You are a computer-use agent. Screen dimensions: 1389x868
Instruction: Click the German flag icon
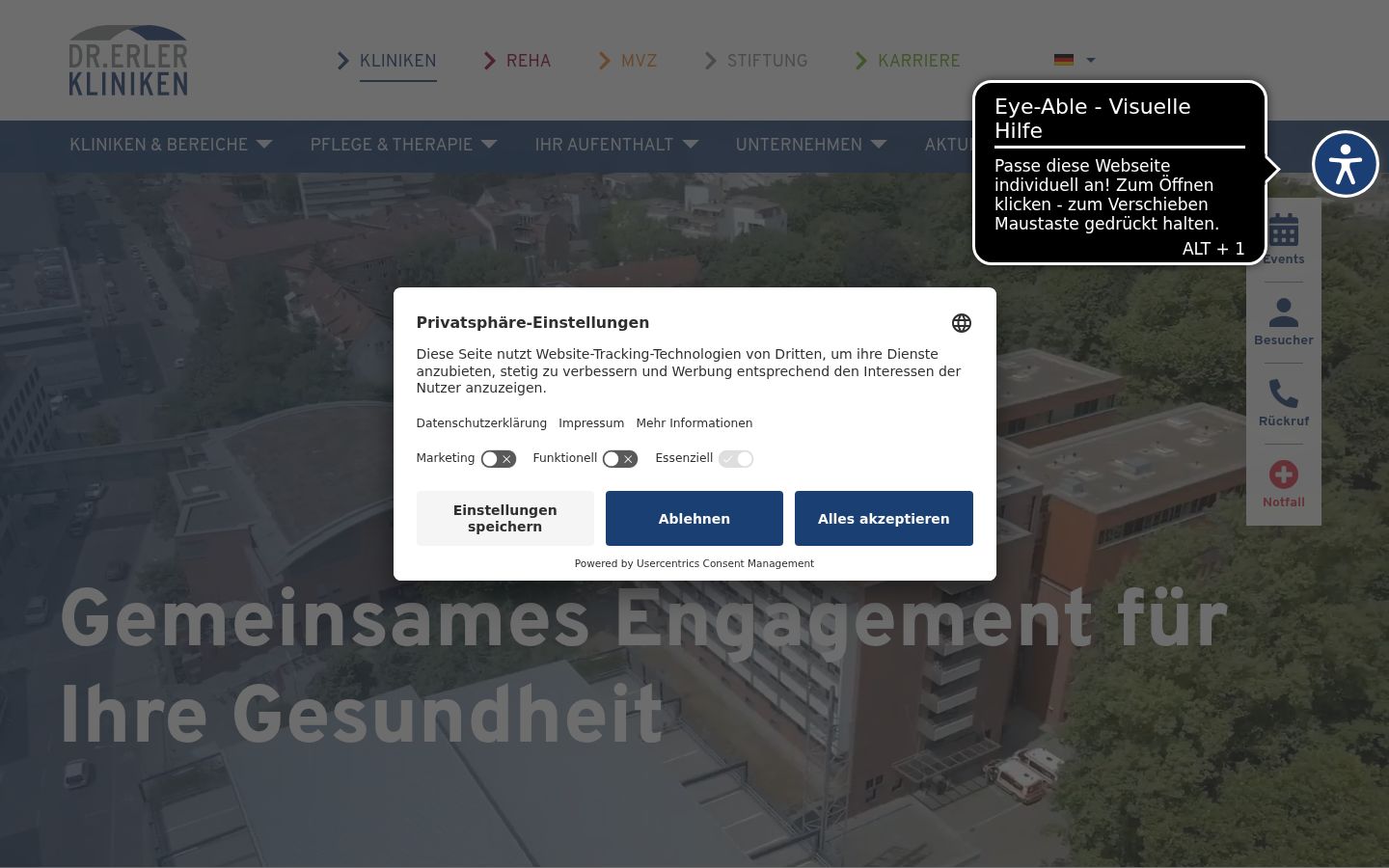1064,60
